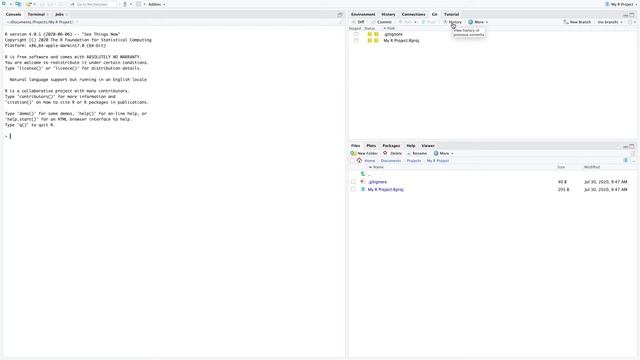
Task: Sort files by Size column header
Action: pyautogui.click(x=561, y=167)
